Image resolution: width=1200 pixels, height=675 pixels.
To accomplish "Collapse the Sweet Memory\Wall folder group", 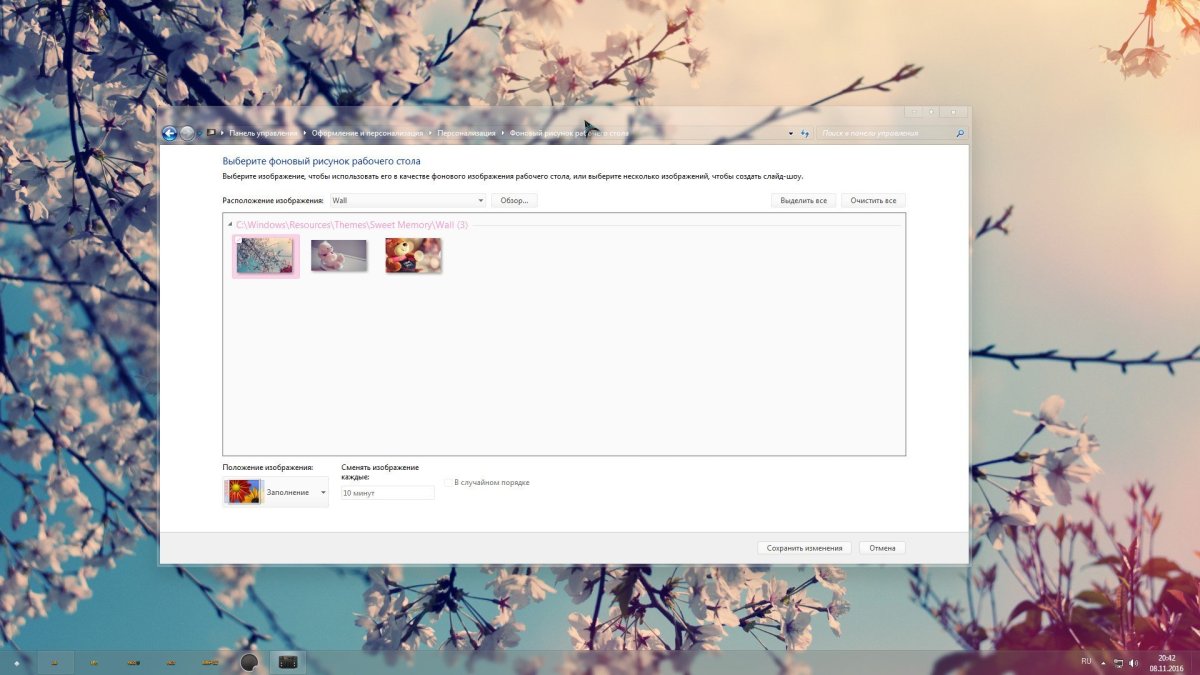I will tap(229, 225).
